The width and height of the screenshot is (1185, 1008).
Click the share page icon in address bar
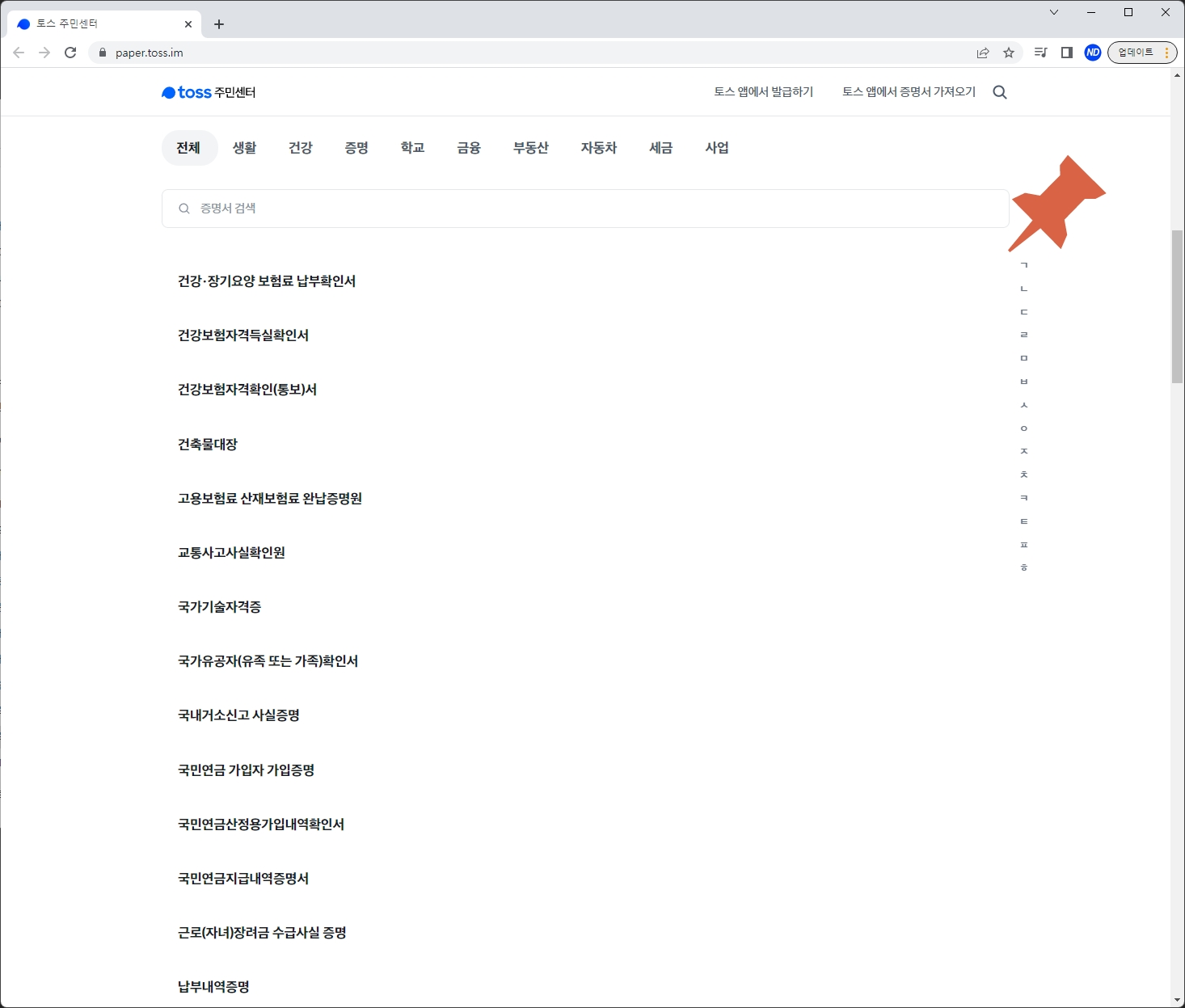983,53
